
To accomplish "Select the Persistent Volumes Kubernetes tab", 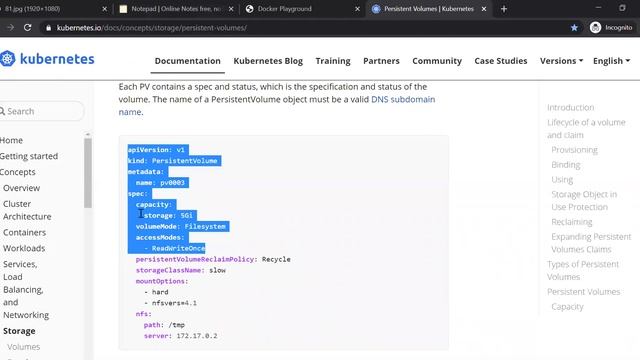I will (429, 9).
